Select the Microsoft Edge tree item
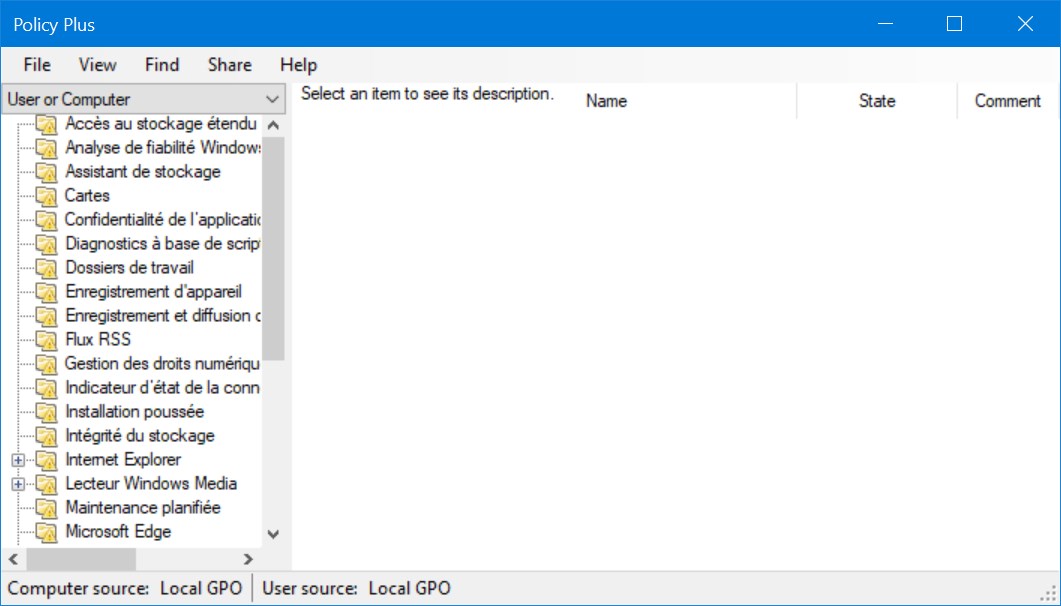This screenshot has width=1061, height=606. [x=118, y=532]
